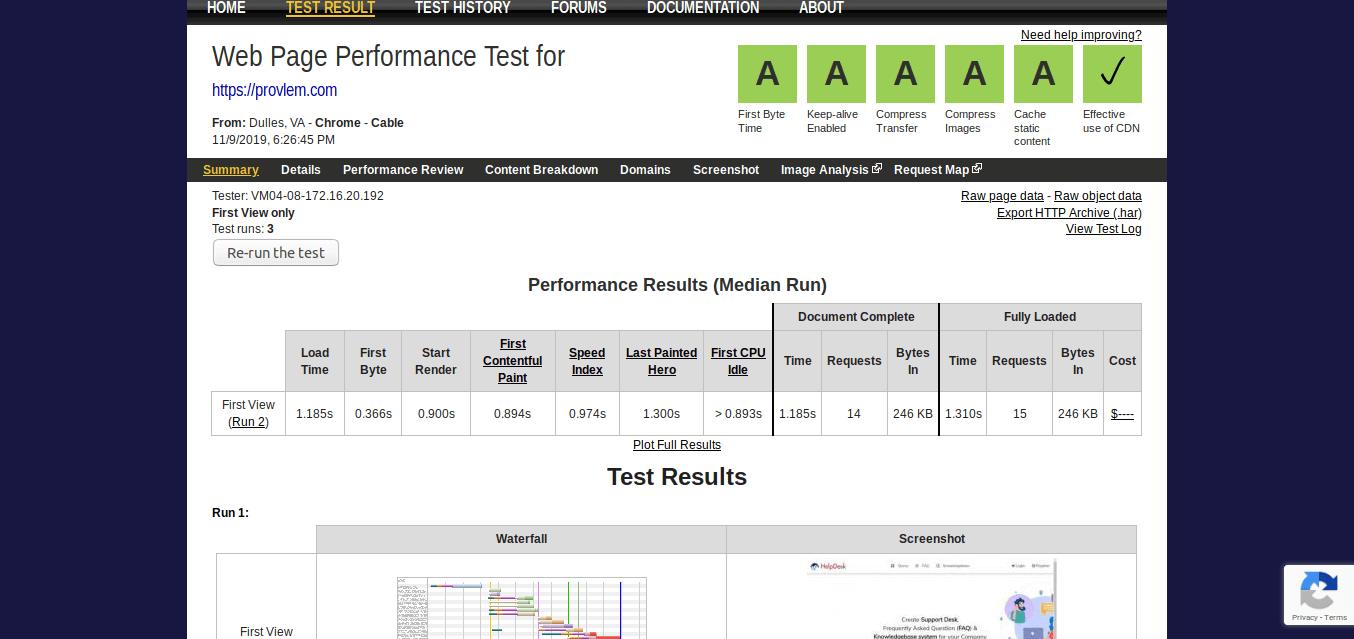This screenshot has height=639, width=1354.
Task: Open the Run 1 screenshot thumbnail
Action: click(x=932, y=598)
